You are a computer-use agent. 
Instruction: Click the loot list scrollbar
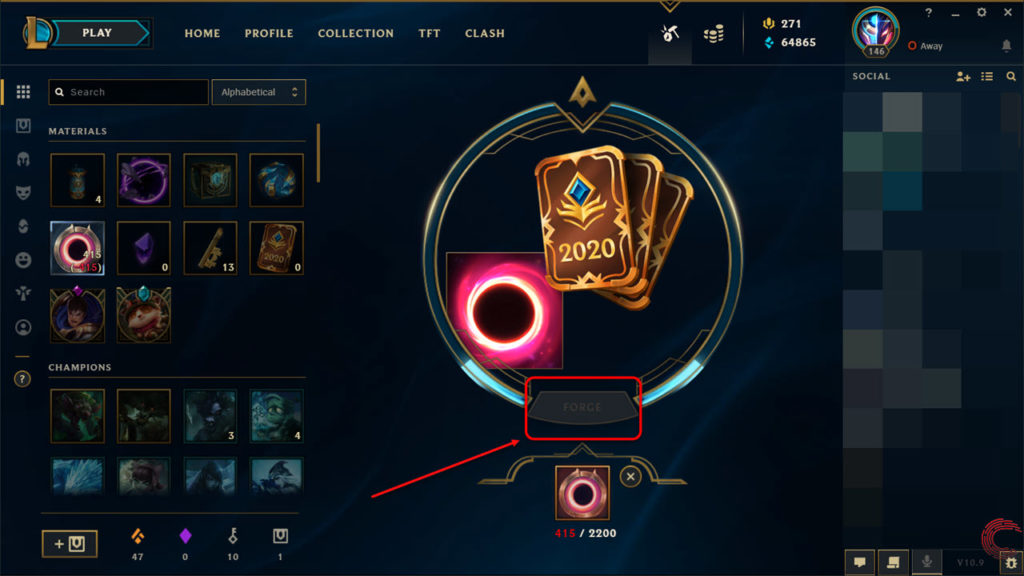318,153
